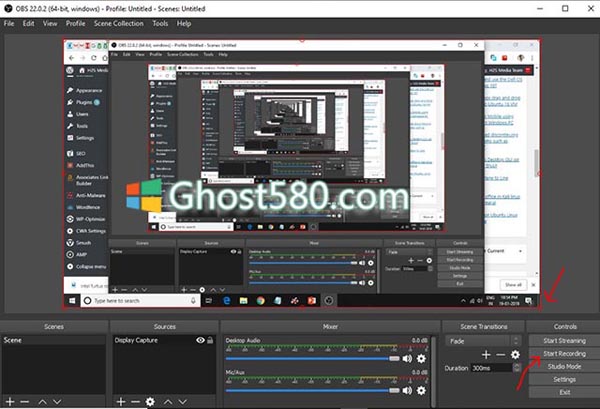Move scene down with the arrow
This screenshot has width=600, height=409.
(x=57, y=402)
